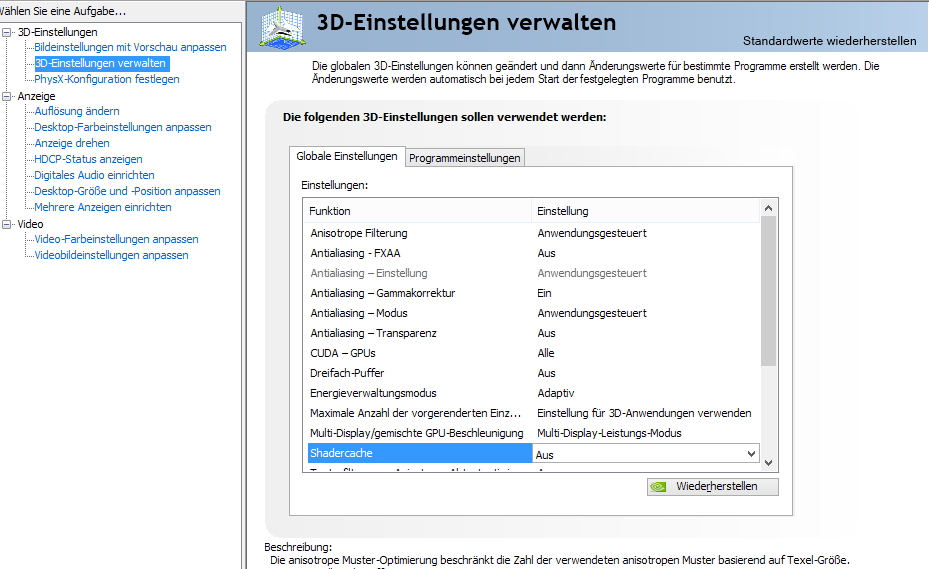
Task: Click scrollbar up arrow in settings list
Action: [x=768, y=208]
